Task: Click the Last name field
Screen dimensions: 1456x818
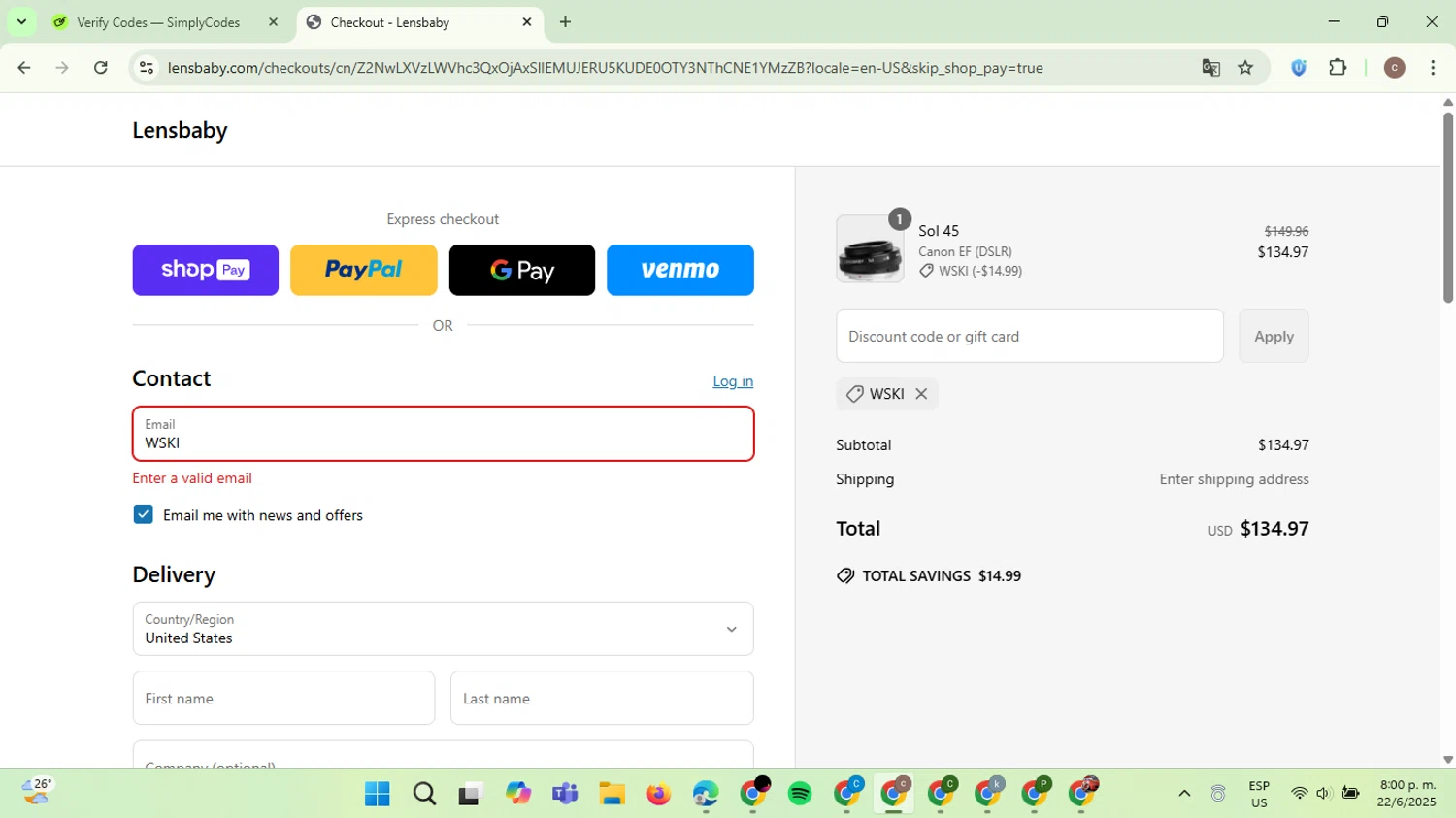Action: [602, 698]
